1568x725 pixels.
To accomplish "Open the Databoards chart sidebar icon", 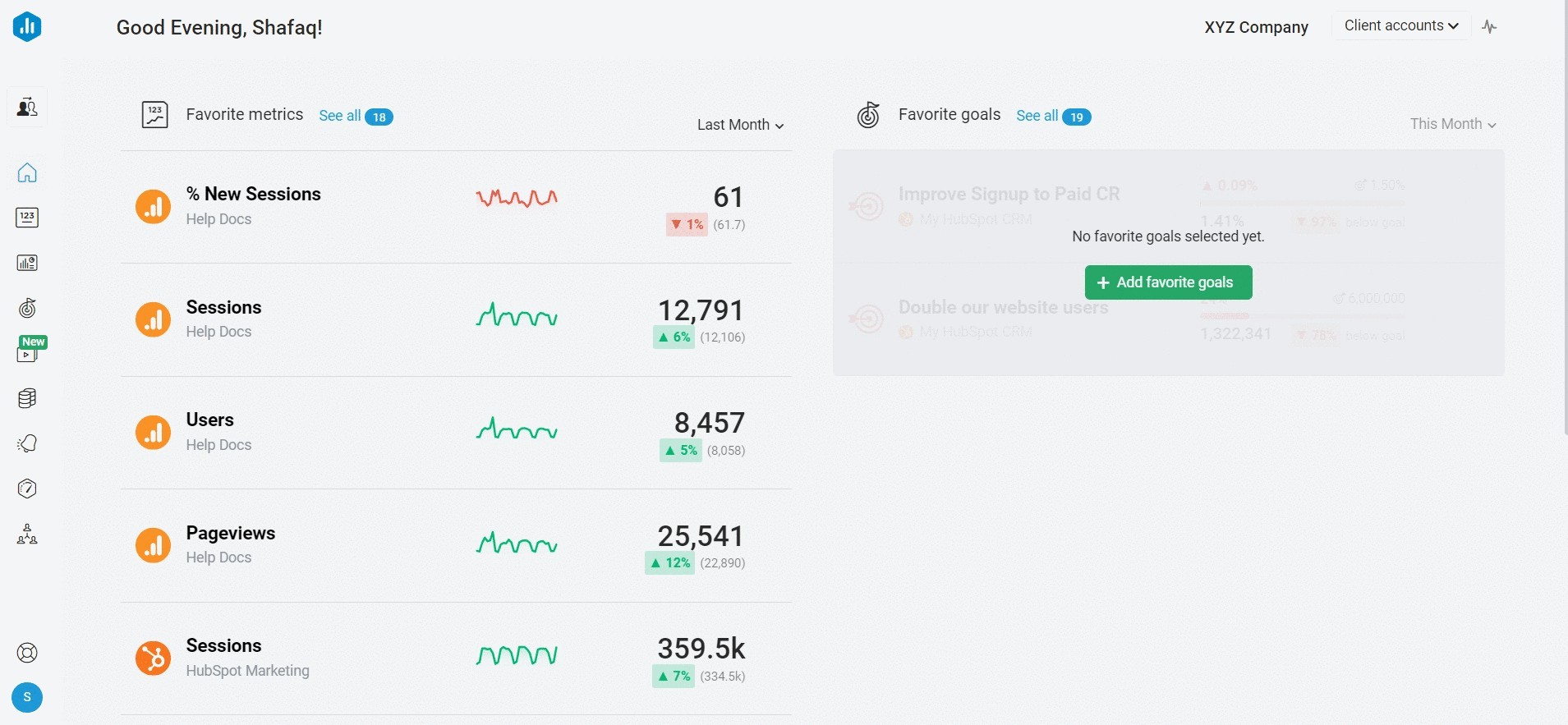I will point(27,263).
